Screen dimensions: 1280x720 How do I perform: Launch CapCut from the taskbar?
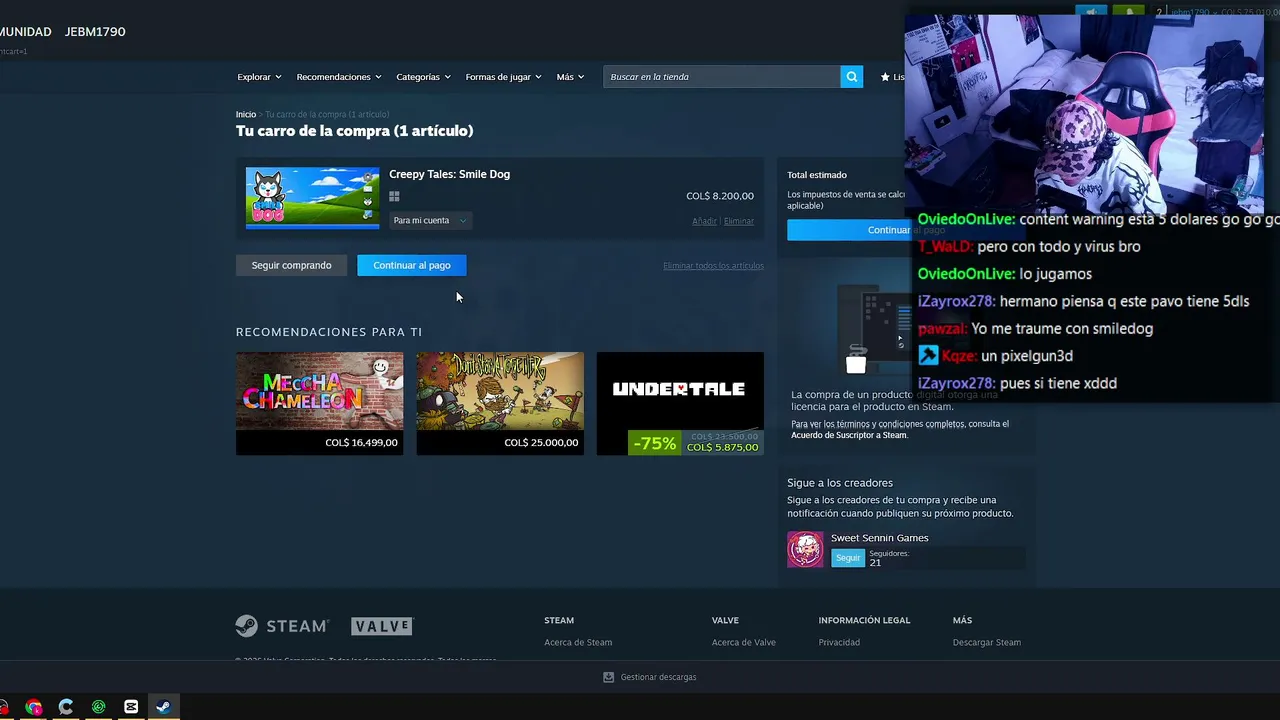pos(131,707)
